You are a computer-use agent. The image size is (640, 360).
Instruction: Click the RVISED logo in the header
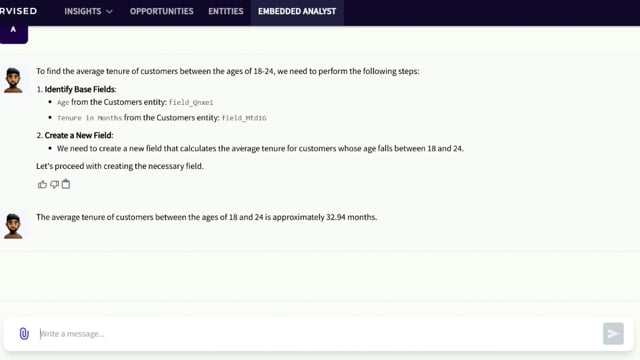(18, 11)
